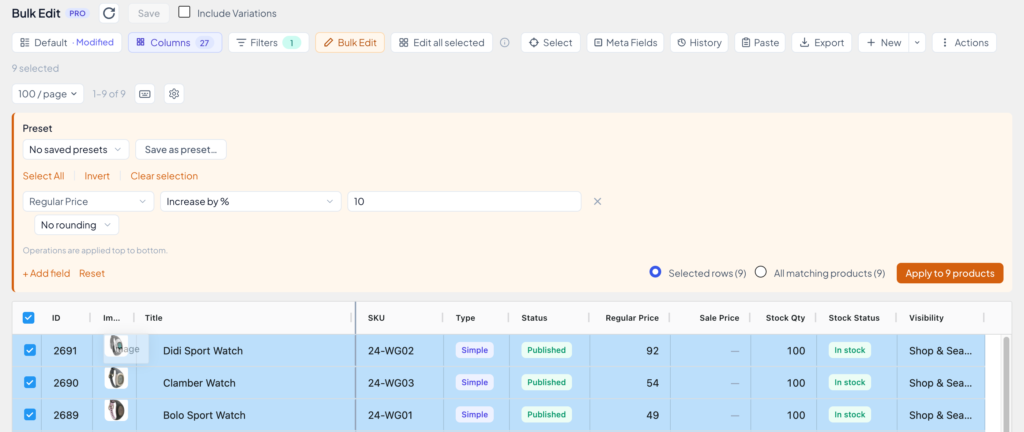Screen dimensions: 1024x432
Task: Click the Export button
Action: click(822, 42)
